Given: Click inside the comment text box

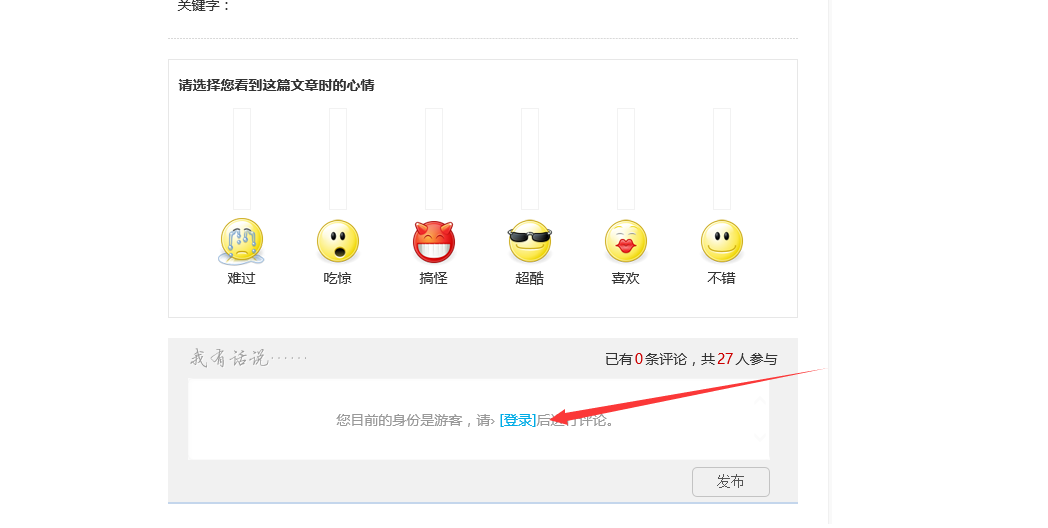Looking at the screenshot, I should (x=479, y=419).
